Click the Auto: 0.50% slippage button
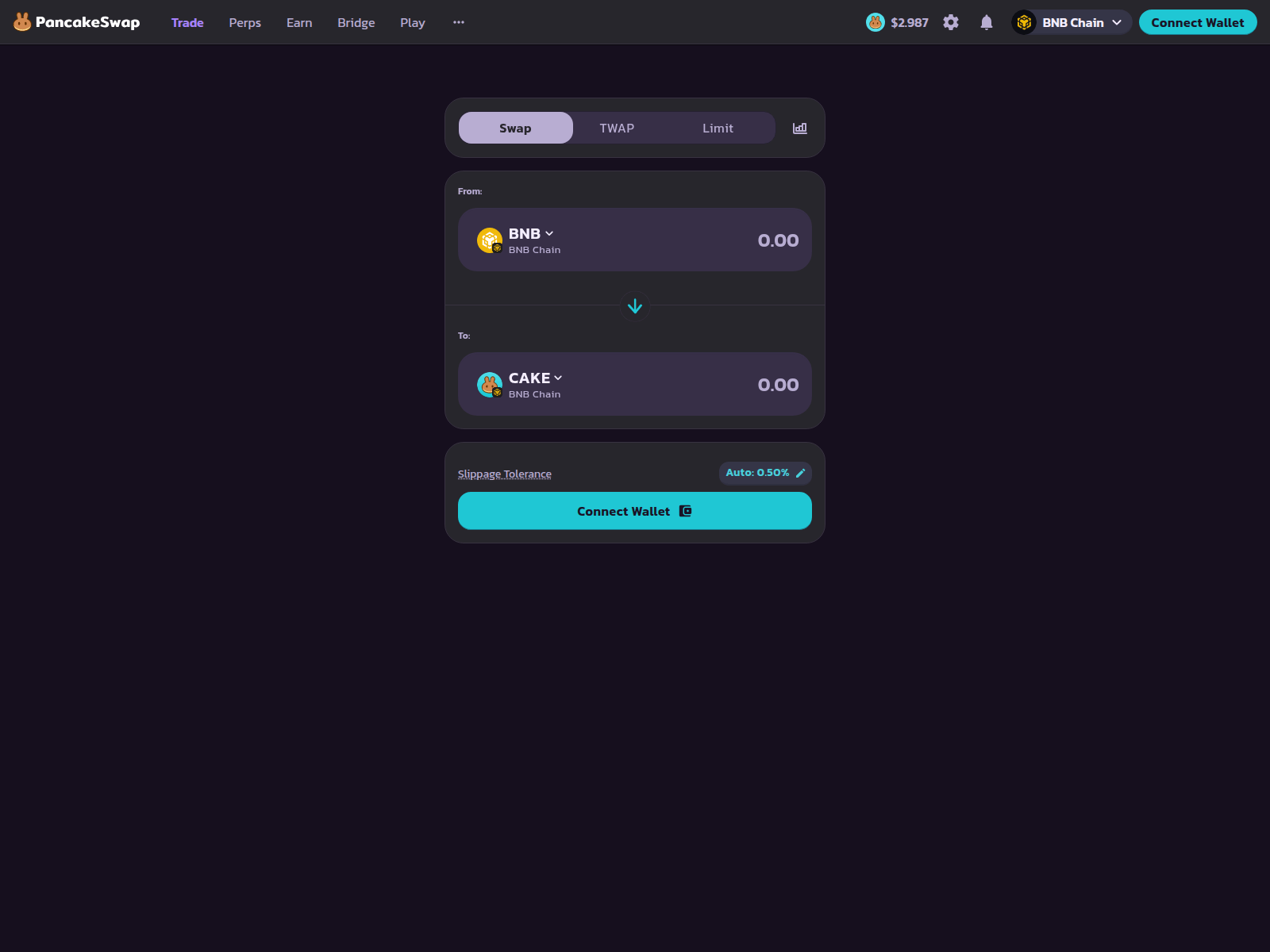 [765, 473]
